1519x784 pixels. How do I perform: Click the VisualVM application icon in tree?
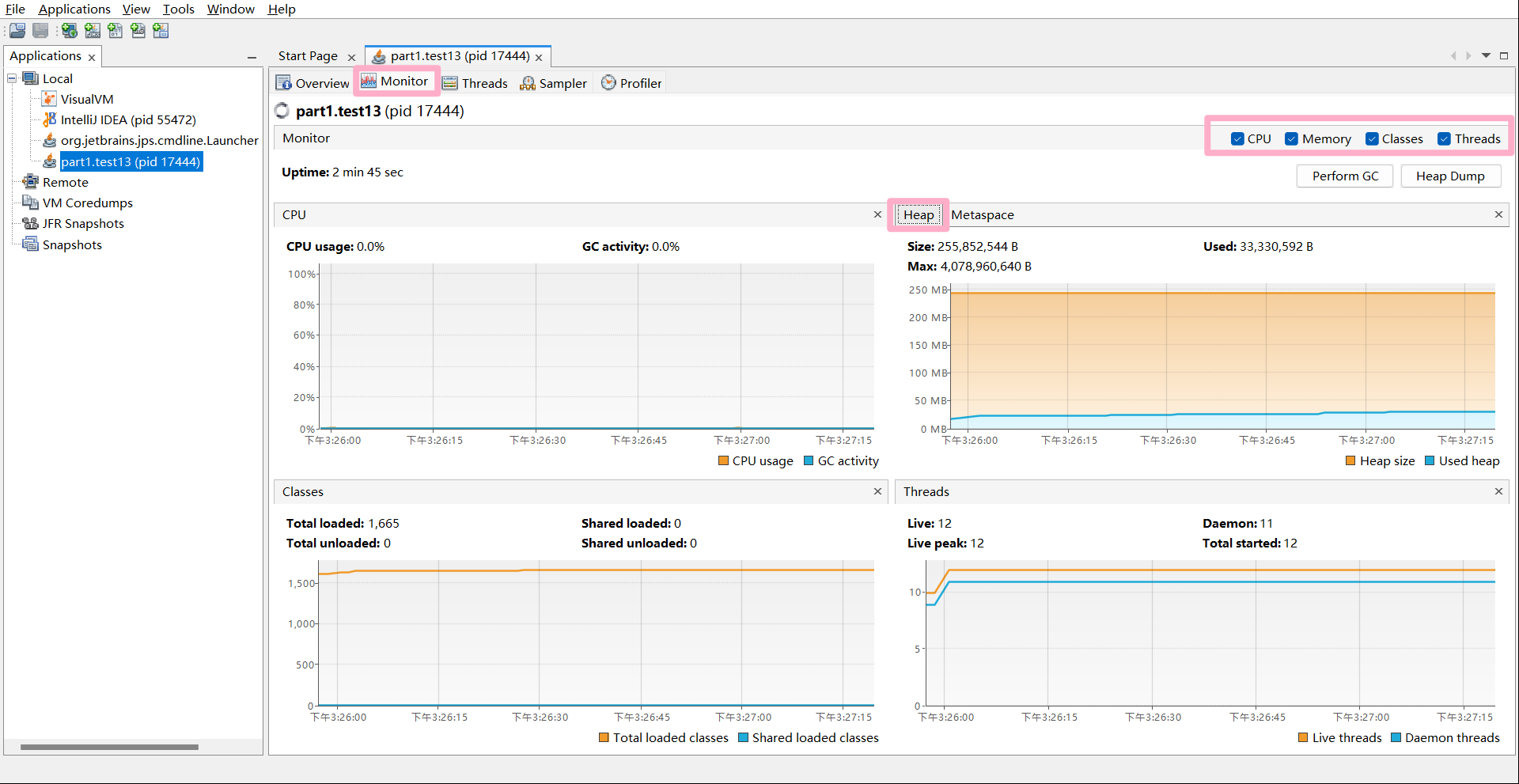[49, 99]
